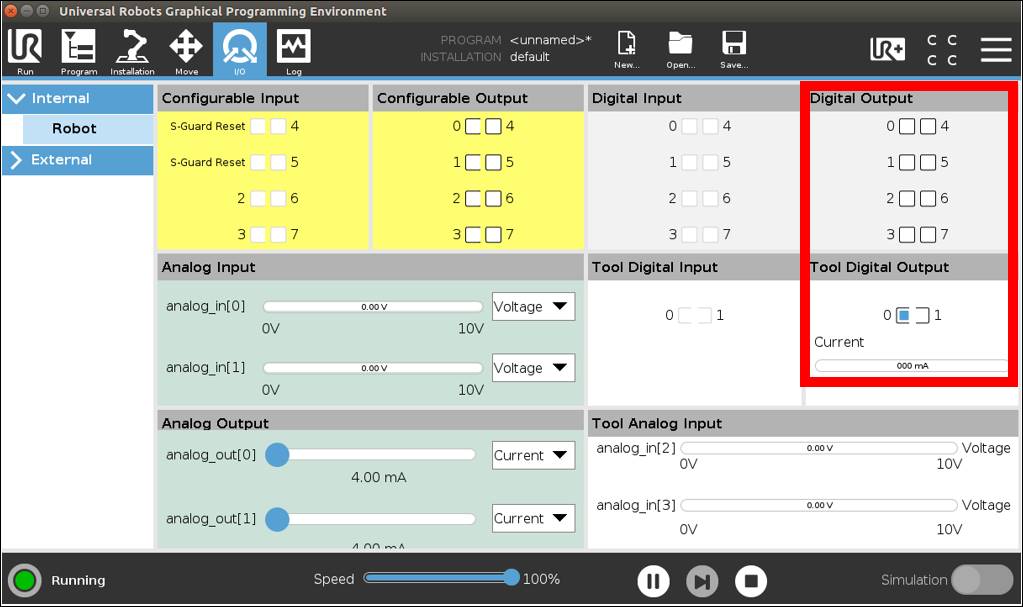The image size is (1023, 607).
Task: Toggle the Simulation switch
Action: coord(982,580)
